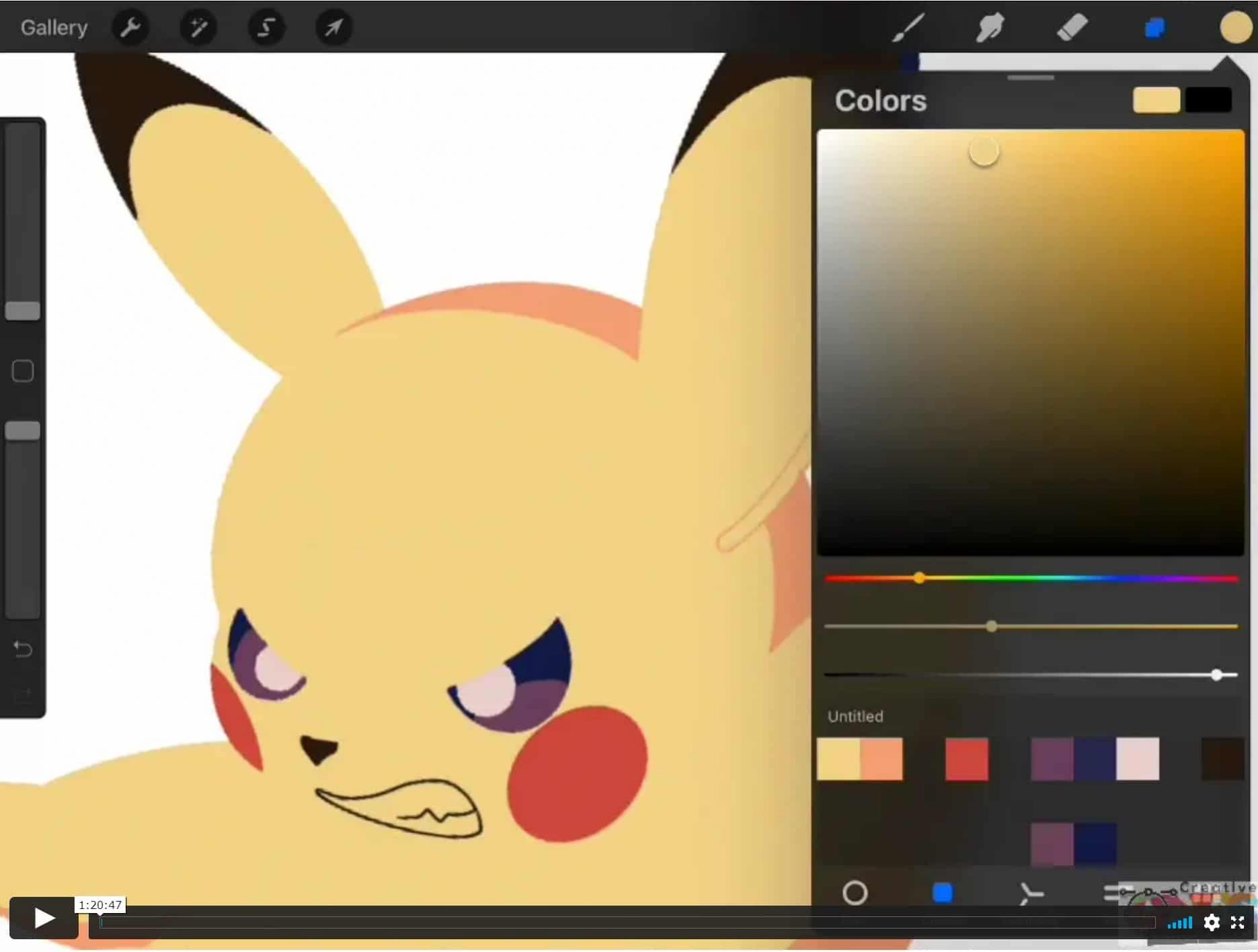This screenshot has height=952, width=1258.
Task: Select the Eraser tool
Action: coord(1072,28)
